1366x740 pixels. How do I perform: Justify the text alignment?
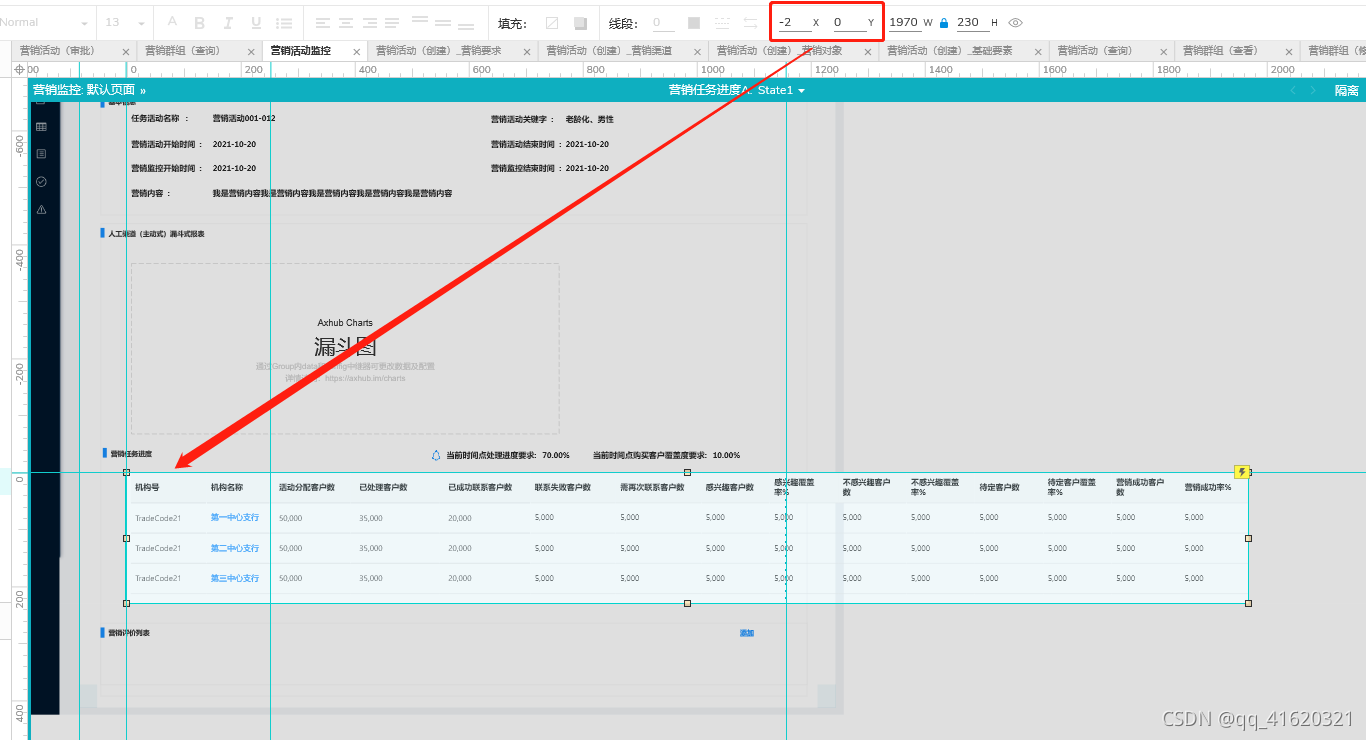(x=392, y=22)
